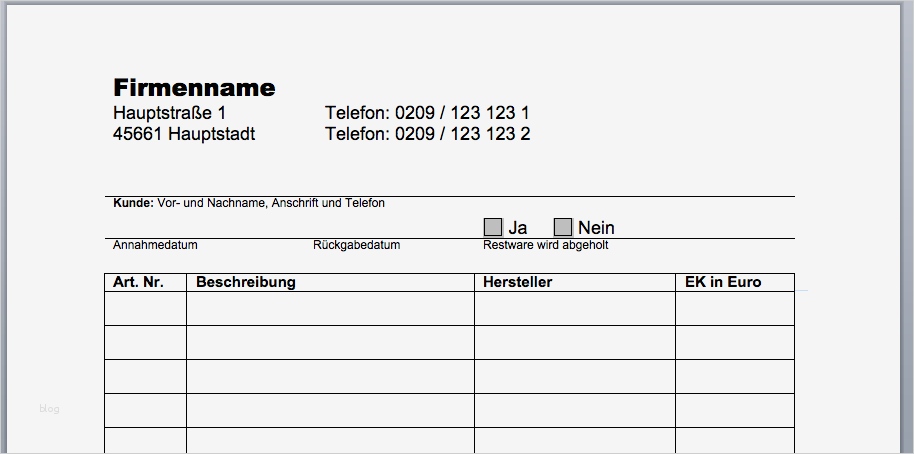Viewport: 914px width, 454px height.
Task: Click the EK in Euro column header
Action: (723, 282)
